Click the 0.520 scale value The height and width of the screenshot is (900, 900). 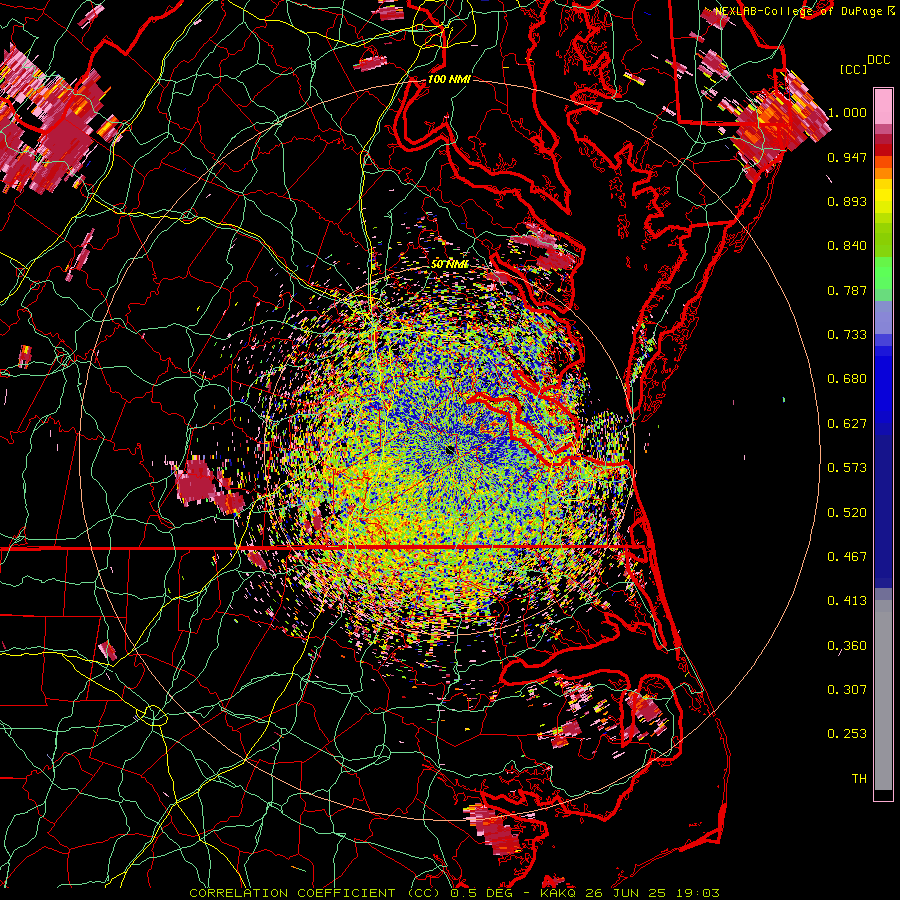[x=847, y=513]
